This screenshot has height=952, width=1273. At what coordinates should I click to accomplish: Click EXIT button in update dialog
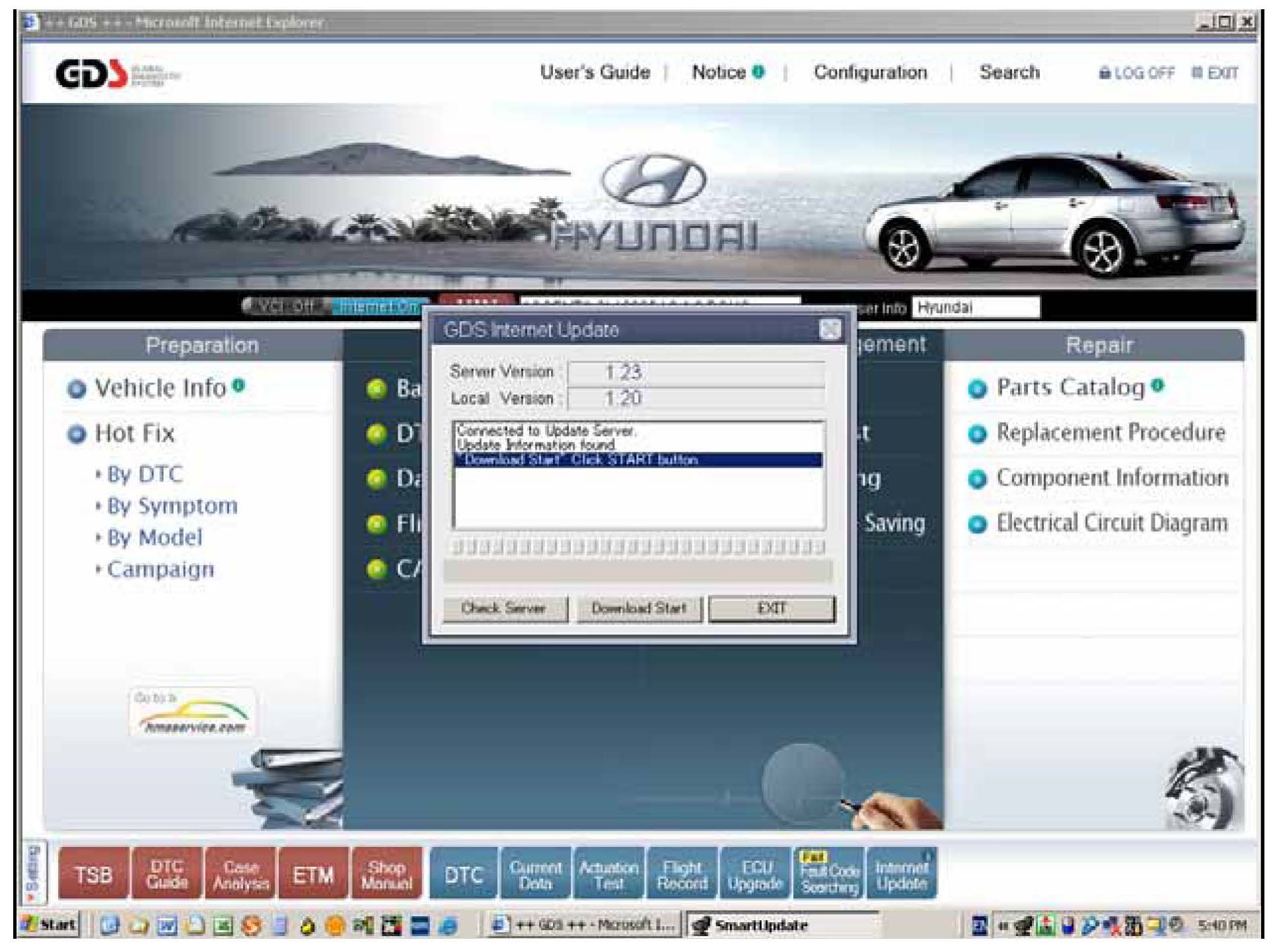tap(772, 608)
